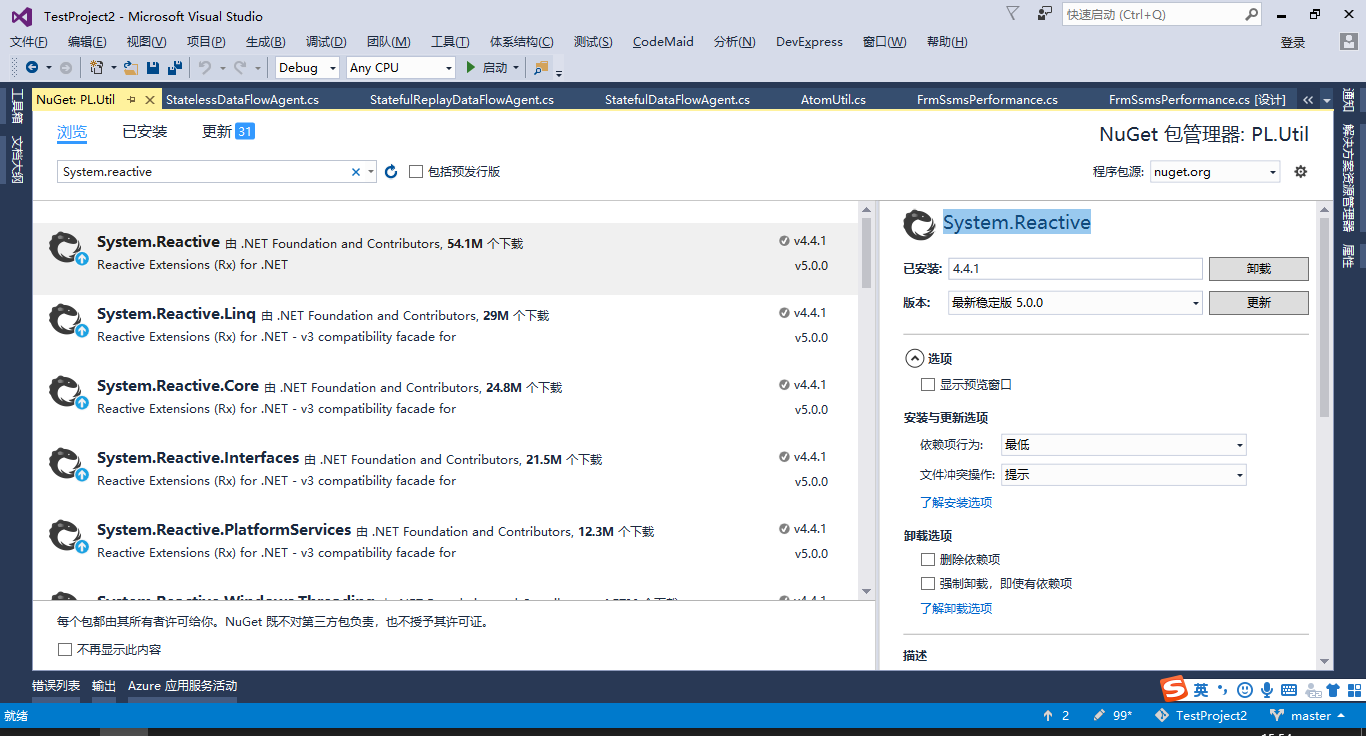Click the sign-in link
Image resolution: width=1366 pixels, height=736 pixels.
click(1293, 42)
